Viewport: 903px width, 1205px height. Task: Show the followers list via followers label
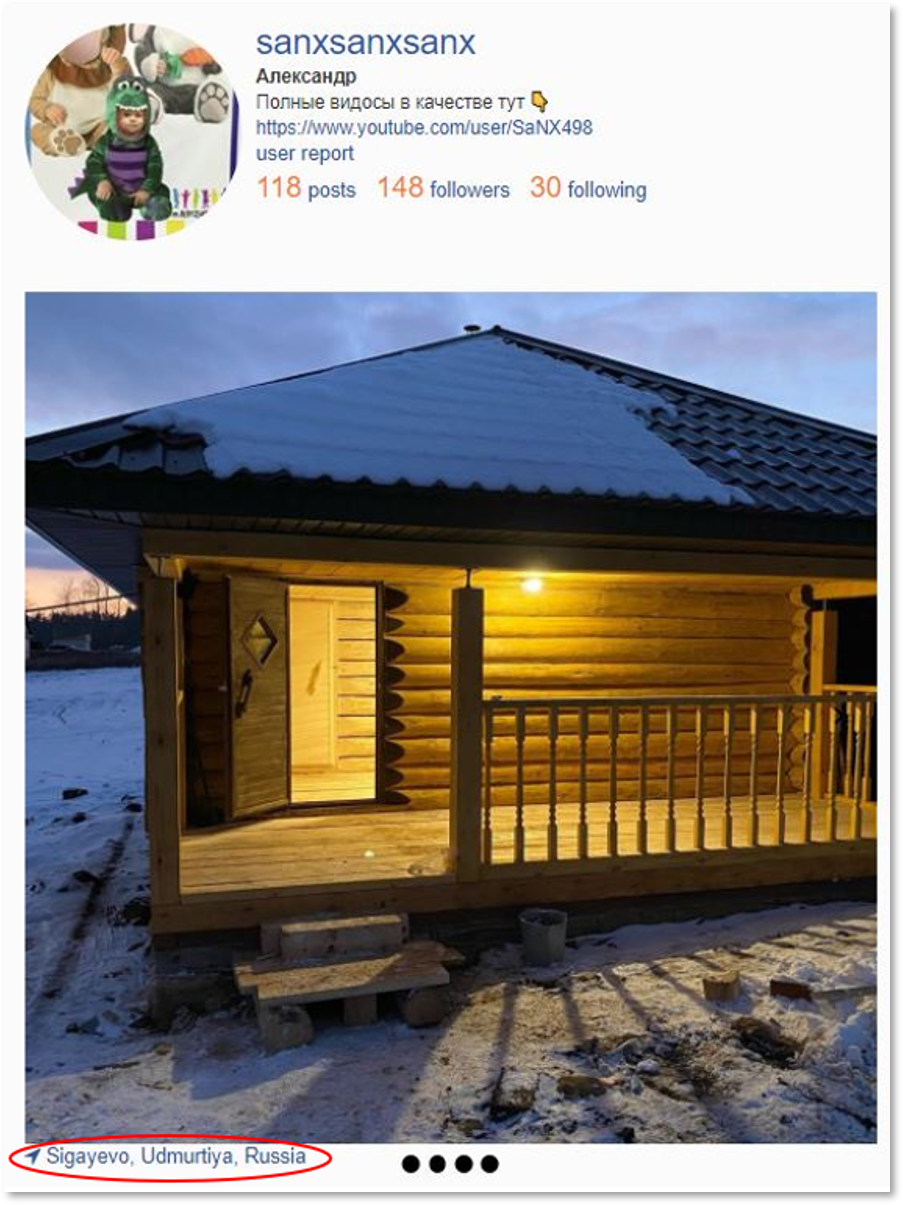click(469, 190)
